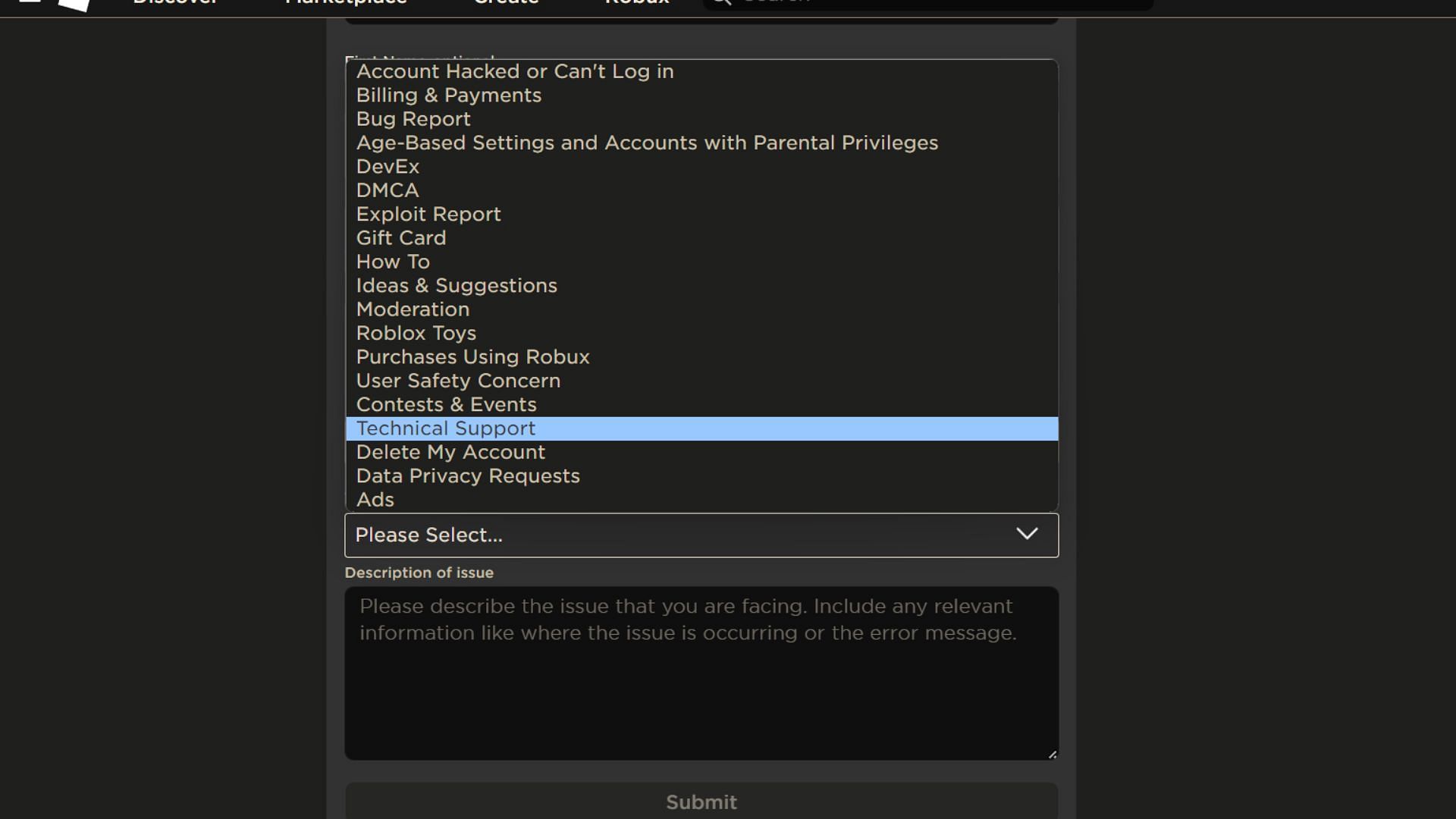Select Technical Support from the dropdown list

click(x=701, y=428)
